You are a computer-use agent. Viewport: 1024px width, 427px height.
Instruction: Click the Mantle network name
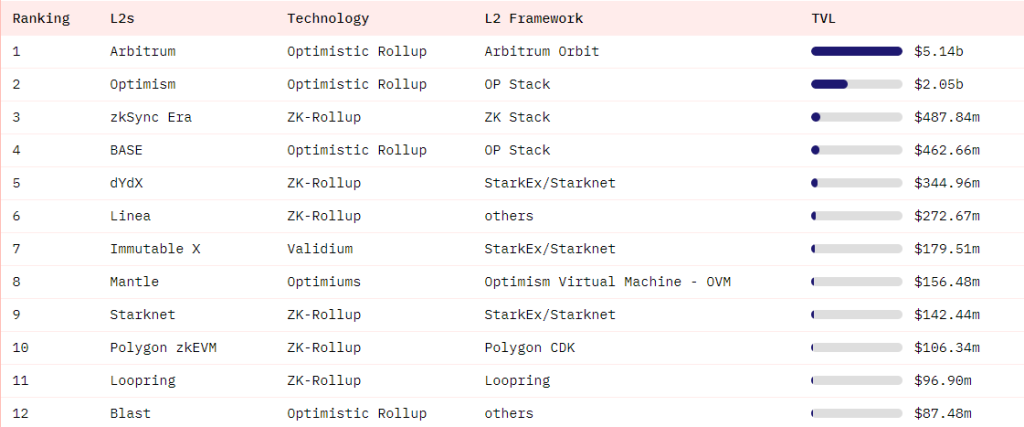point(134,282)
